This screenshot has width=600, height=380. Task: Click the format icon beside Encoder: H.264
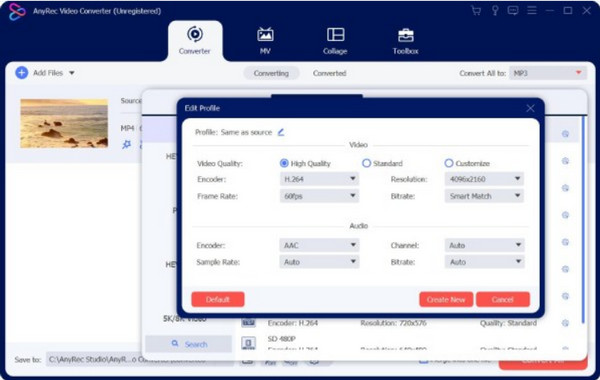click(x=248, y=323)
